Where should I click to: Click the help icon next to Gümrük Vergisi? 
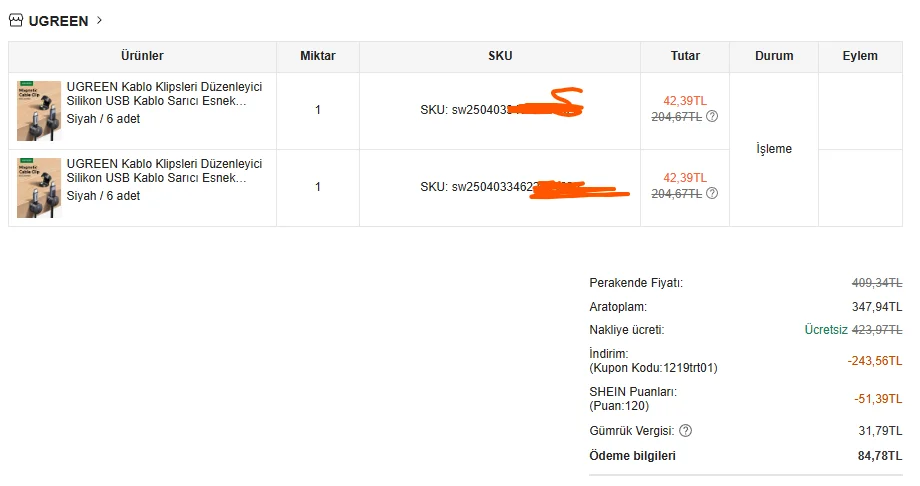point(685,431)
